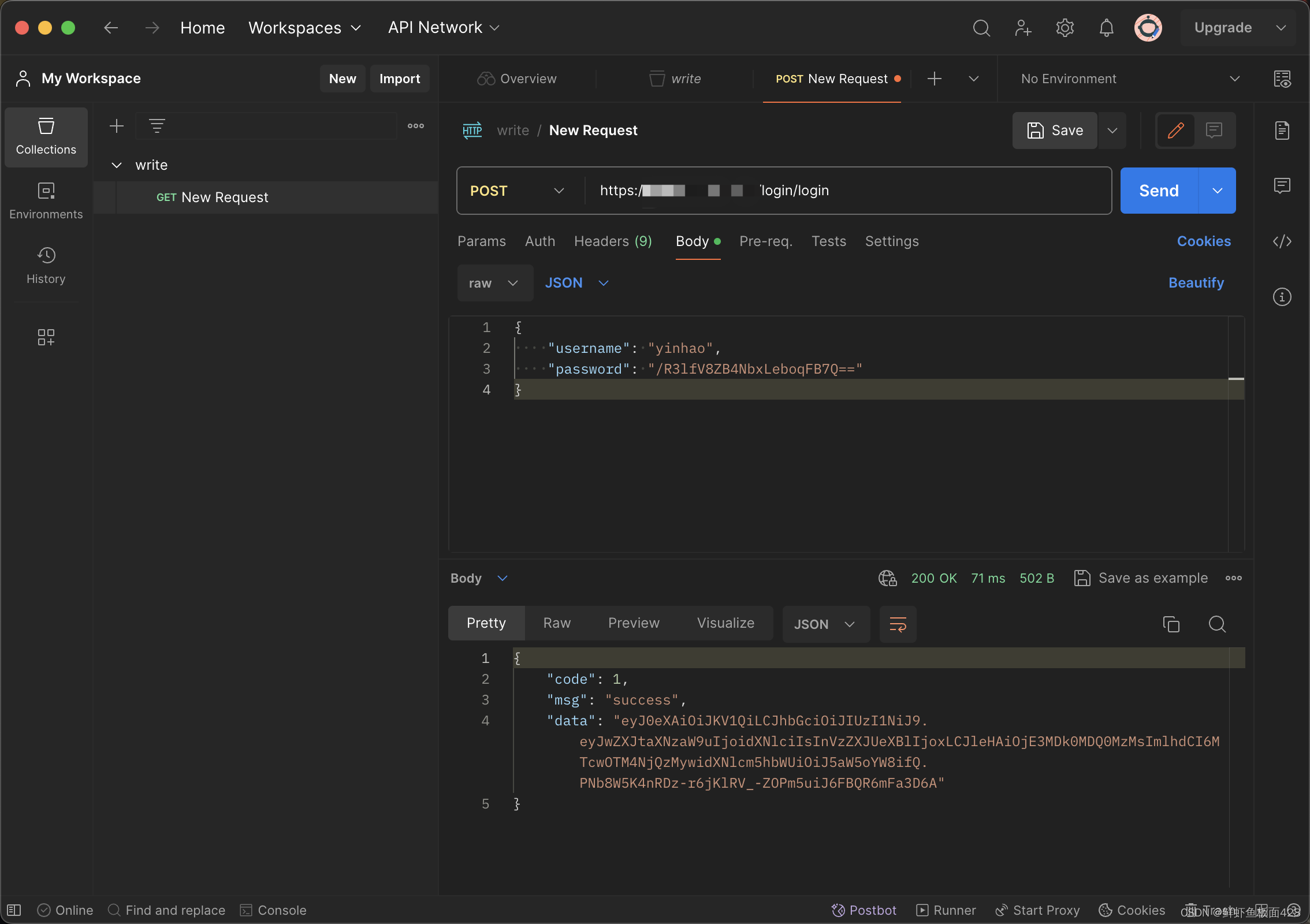Click the user avatar icon
Image resolution: width=1310 pixels, height=924 pixels.
click(1148, 28)
